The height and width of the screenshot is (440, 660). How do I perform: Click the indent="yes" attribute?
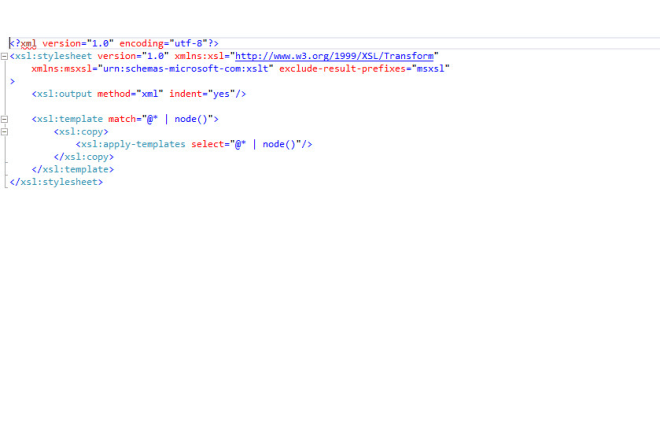coord(202,94)
